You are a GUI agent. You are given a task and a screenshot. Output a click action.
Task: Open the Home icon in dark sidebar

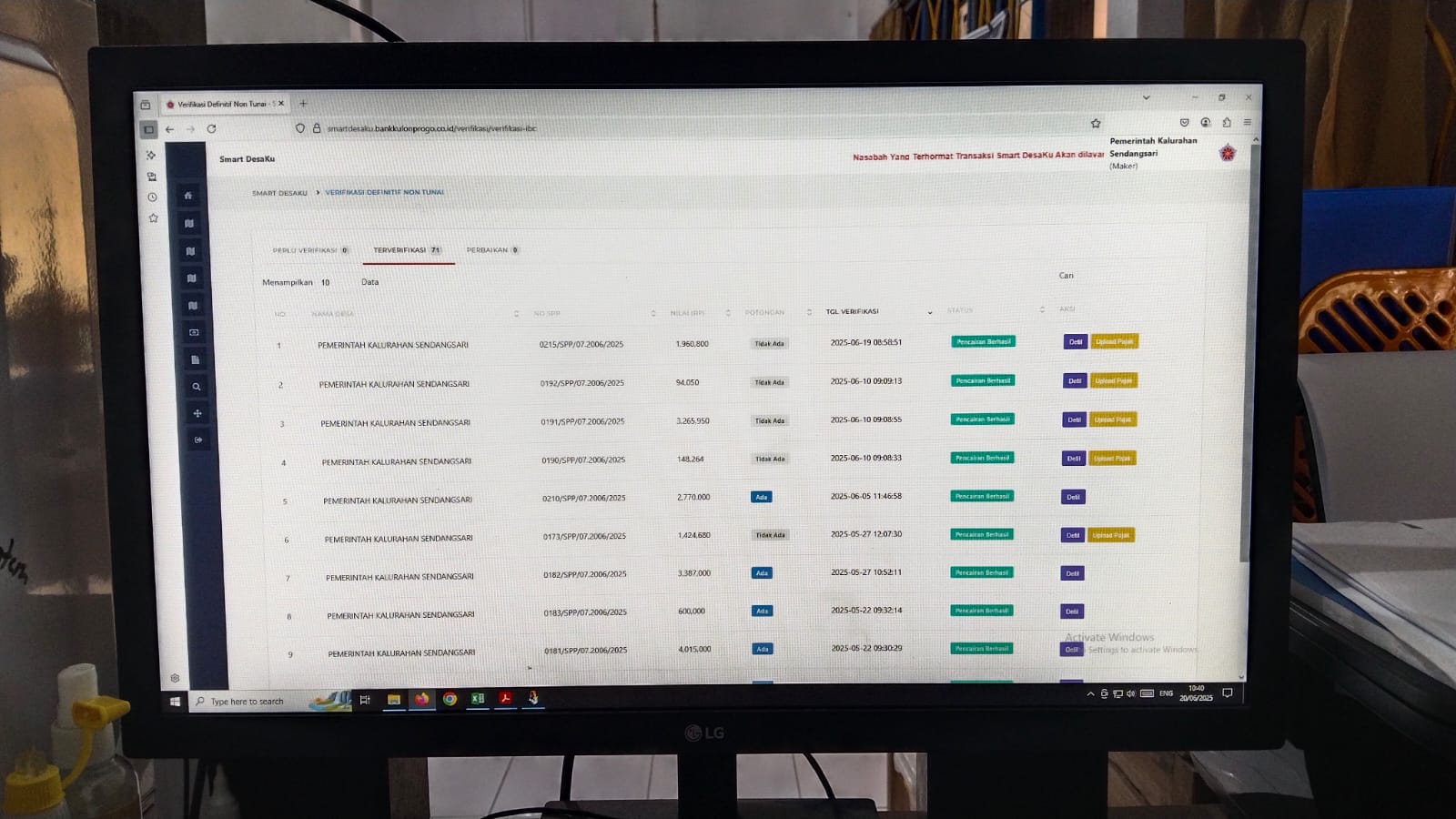click(188, 196)
